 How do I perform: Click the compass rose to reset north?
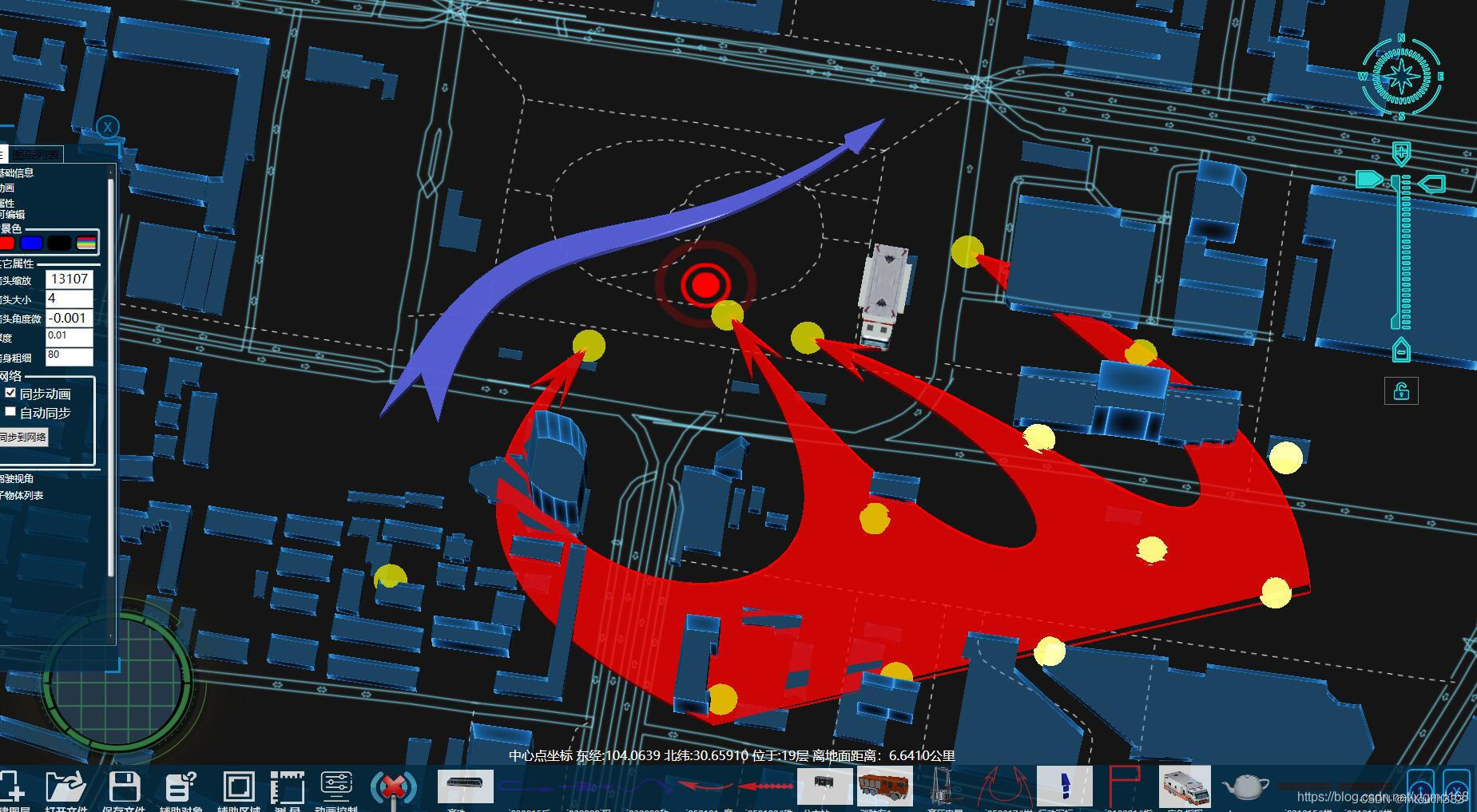coord(1402,77)
